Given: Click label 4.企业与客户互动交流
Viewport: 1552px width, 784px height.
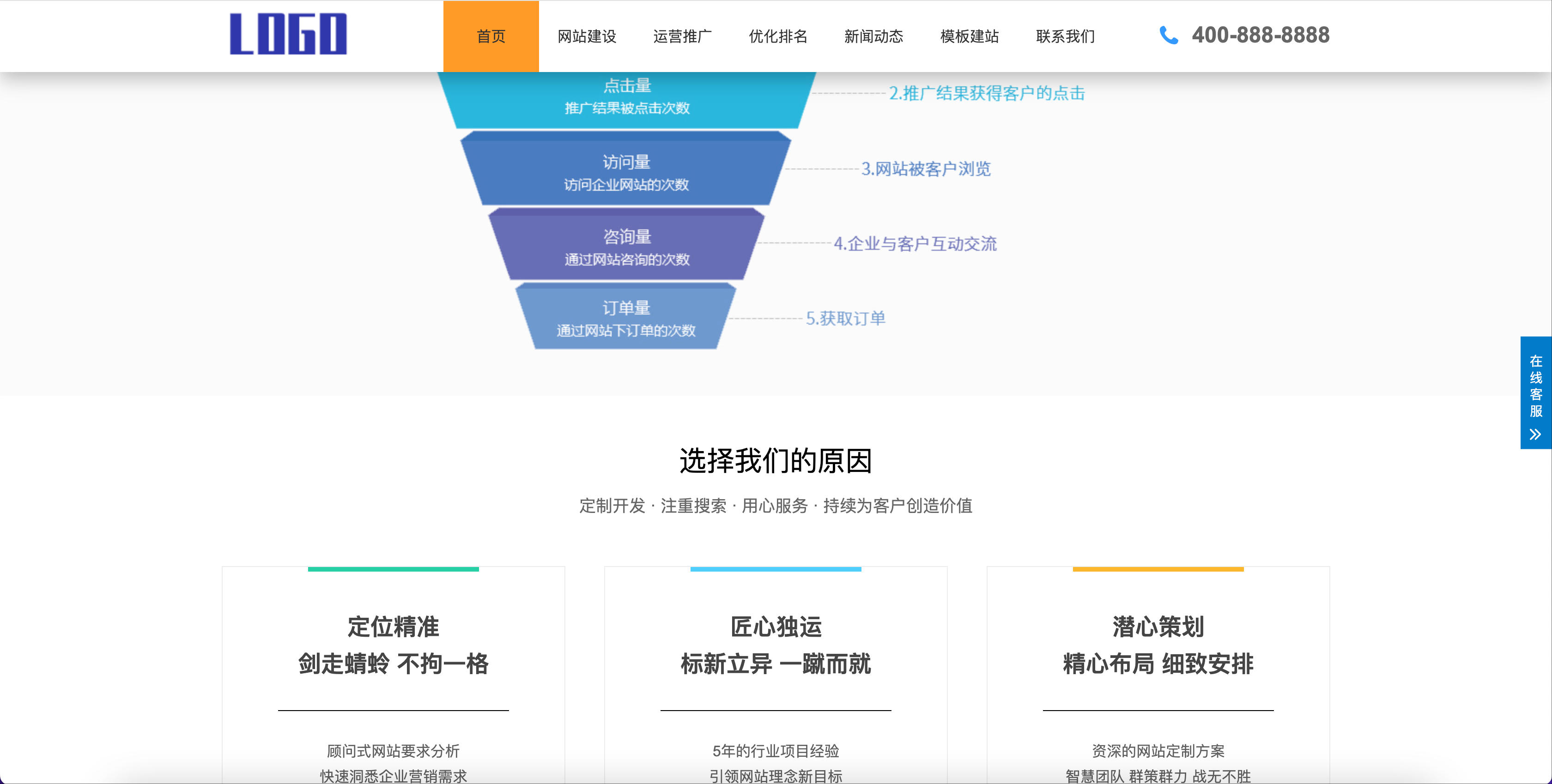Looking at the screenshot, I should pos(915,244).
